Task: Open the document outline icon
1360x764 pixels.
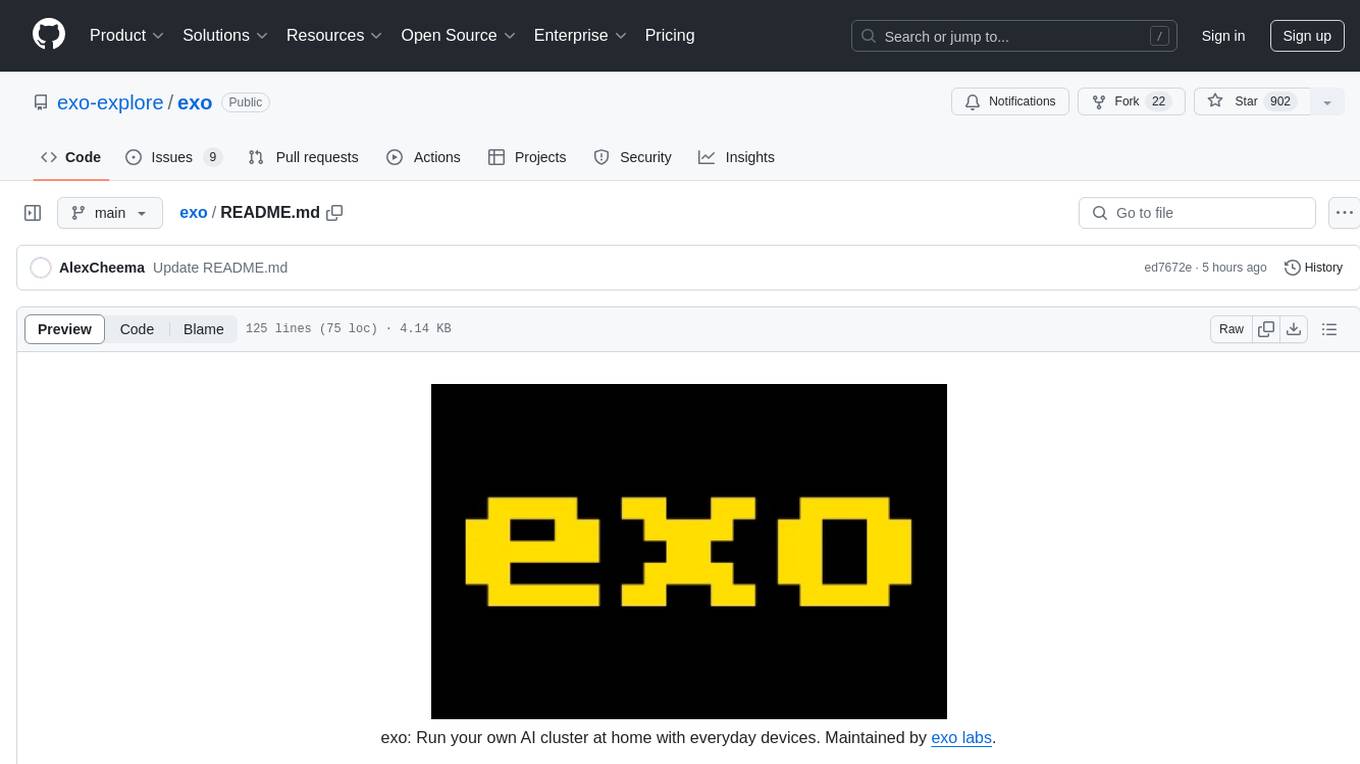Action: coord(1329,329)
